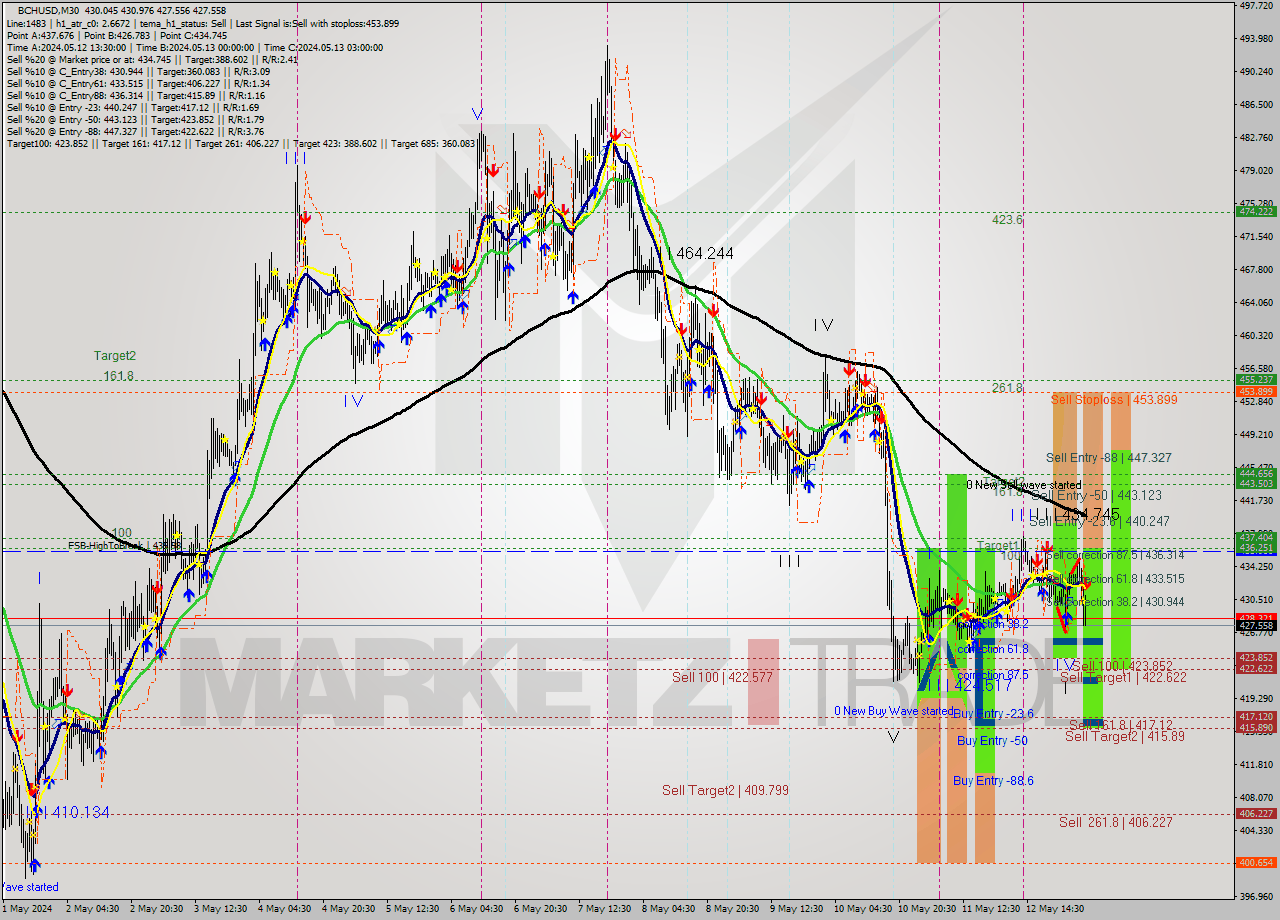Click the green 437.404 price tag

[1256, 537]
